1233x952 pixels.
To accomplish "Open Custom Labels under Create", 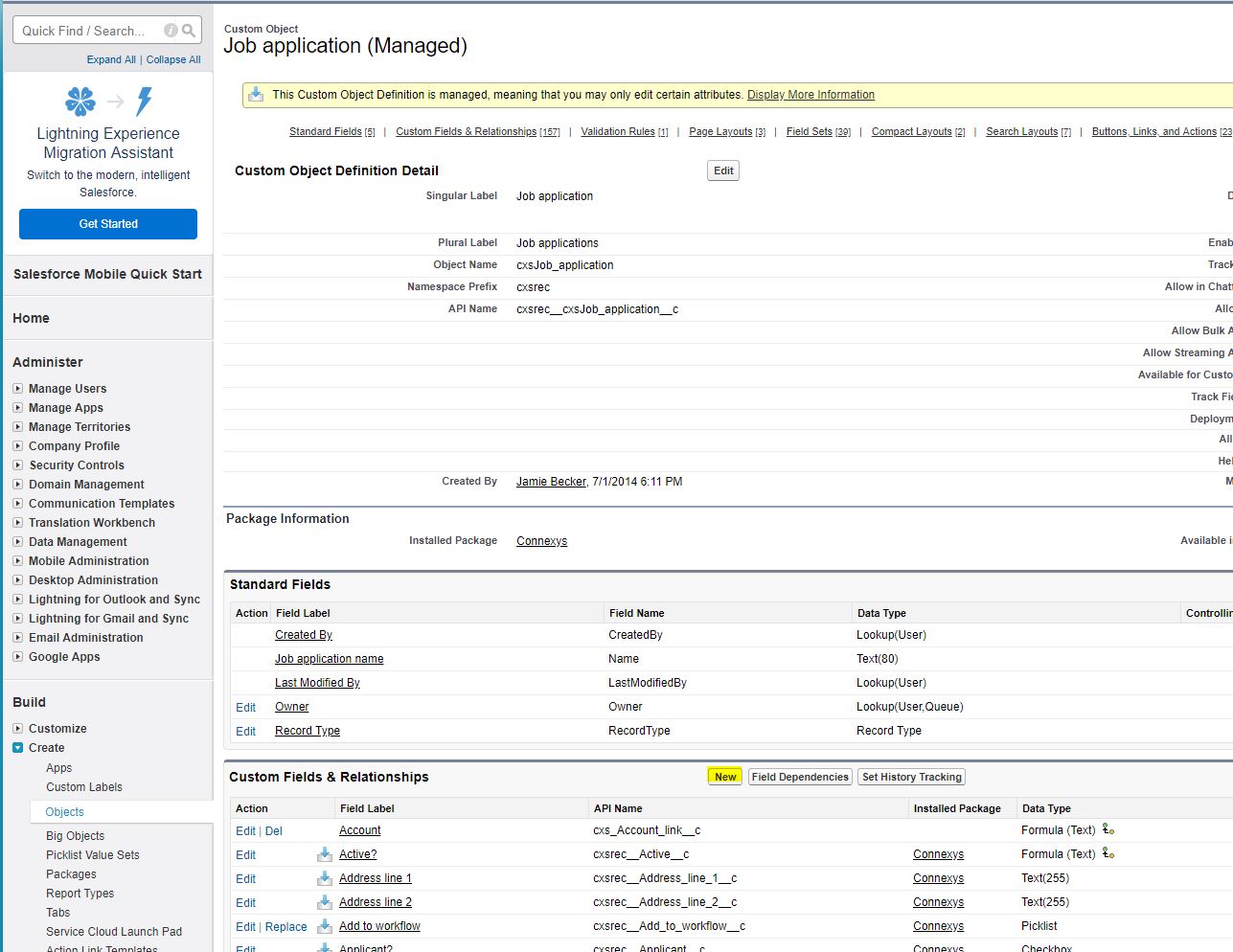I will [x=84, y=787].
